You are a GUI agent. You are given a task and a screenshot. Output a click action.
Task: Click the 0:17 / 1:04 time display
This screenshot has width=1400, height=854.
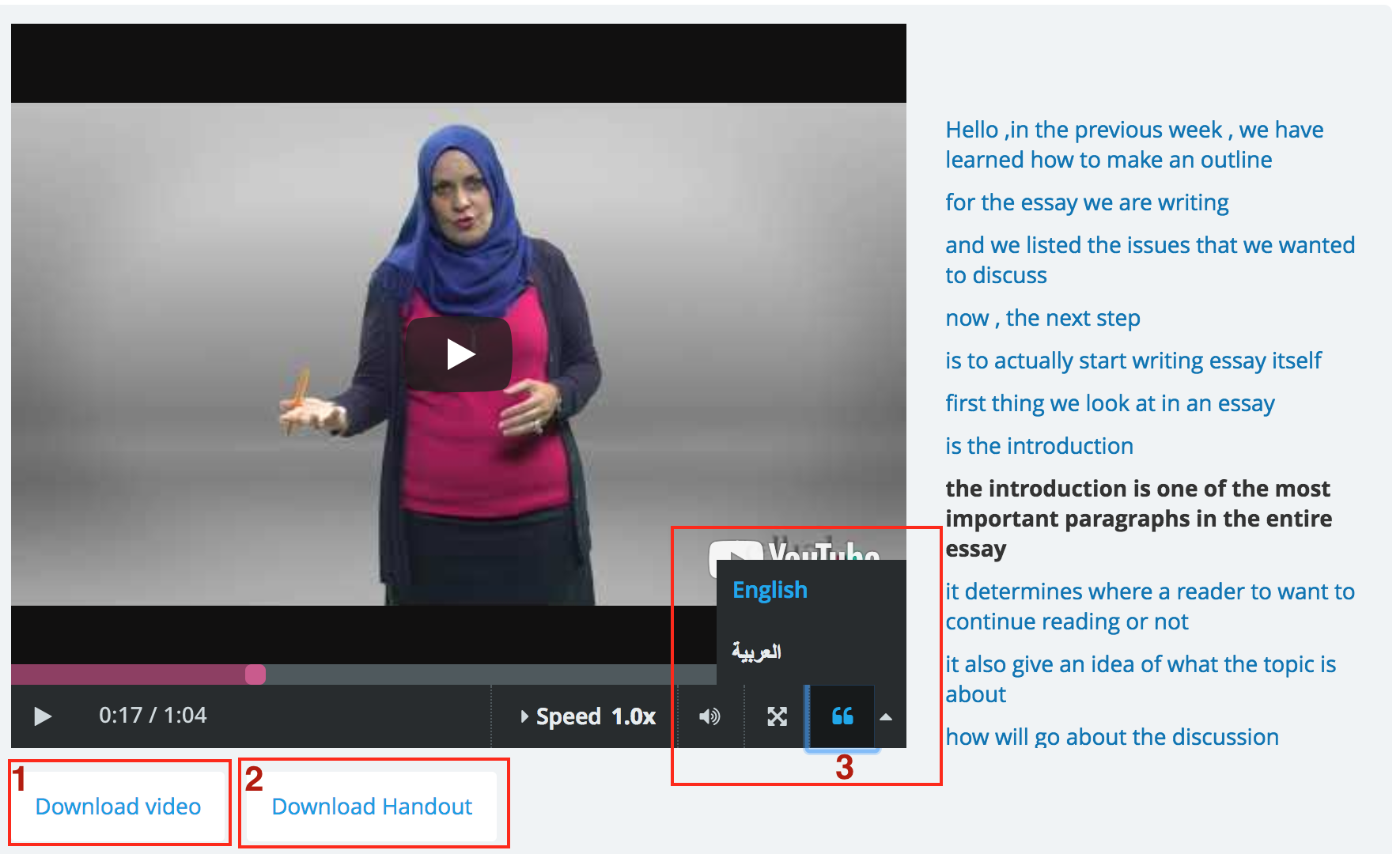point(153,716)
